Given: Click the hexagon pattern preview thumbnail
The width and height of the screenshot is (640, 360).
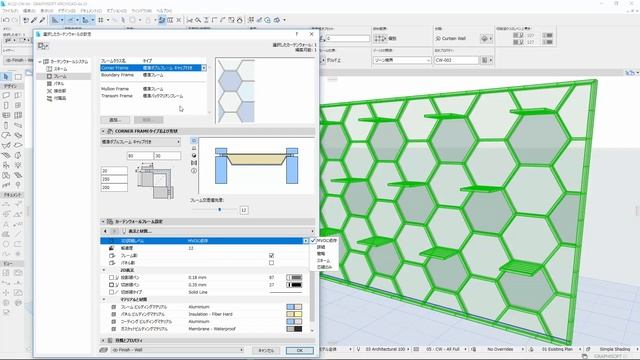Looking at the screenshot, I should pos(236,91).
